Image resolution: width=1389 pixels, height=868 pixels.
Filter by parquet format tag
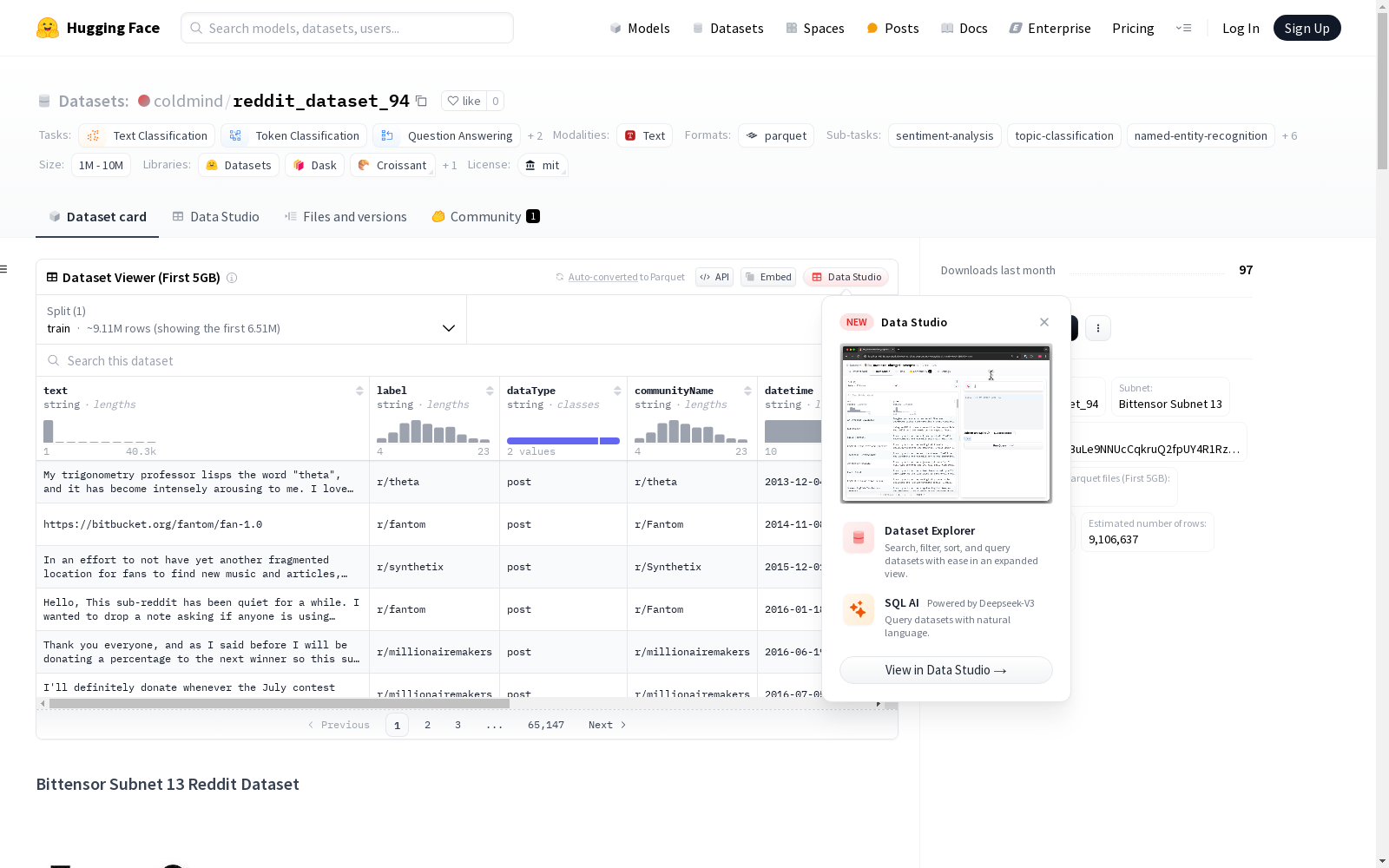776,135
